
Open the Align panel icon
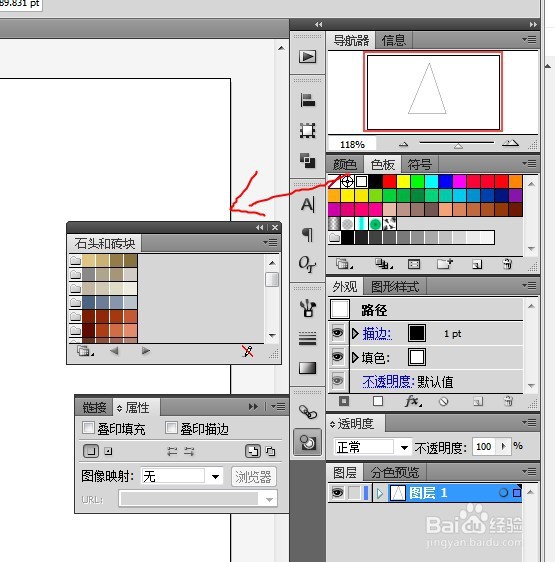click(x=308, y=100)
